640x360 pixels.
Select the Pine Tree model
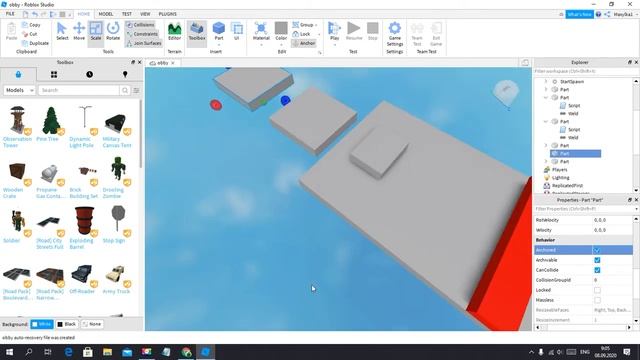click(x=51, y=124)
